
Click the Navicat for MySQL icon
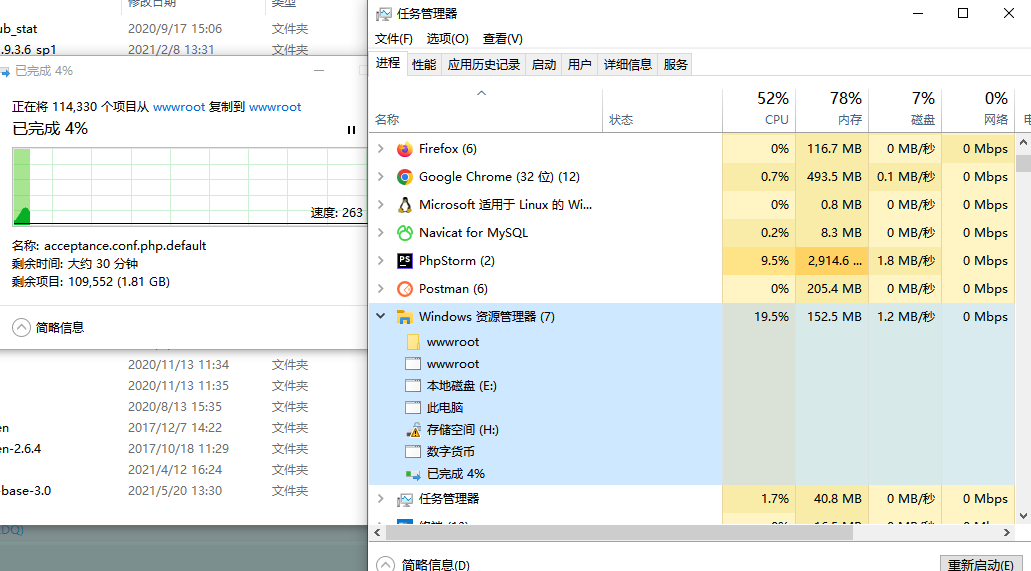404,233
